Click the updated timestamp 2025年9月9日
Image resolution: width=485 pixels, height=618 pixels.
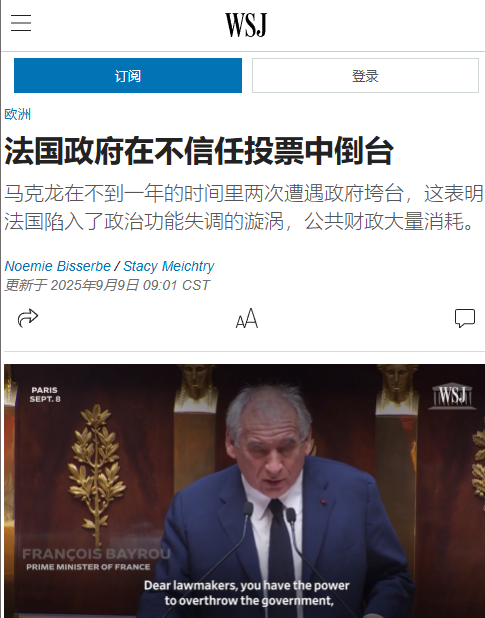(107, 285)
